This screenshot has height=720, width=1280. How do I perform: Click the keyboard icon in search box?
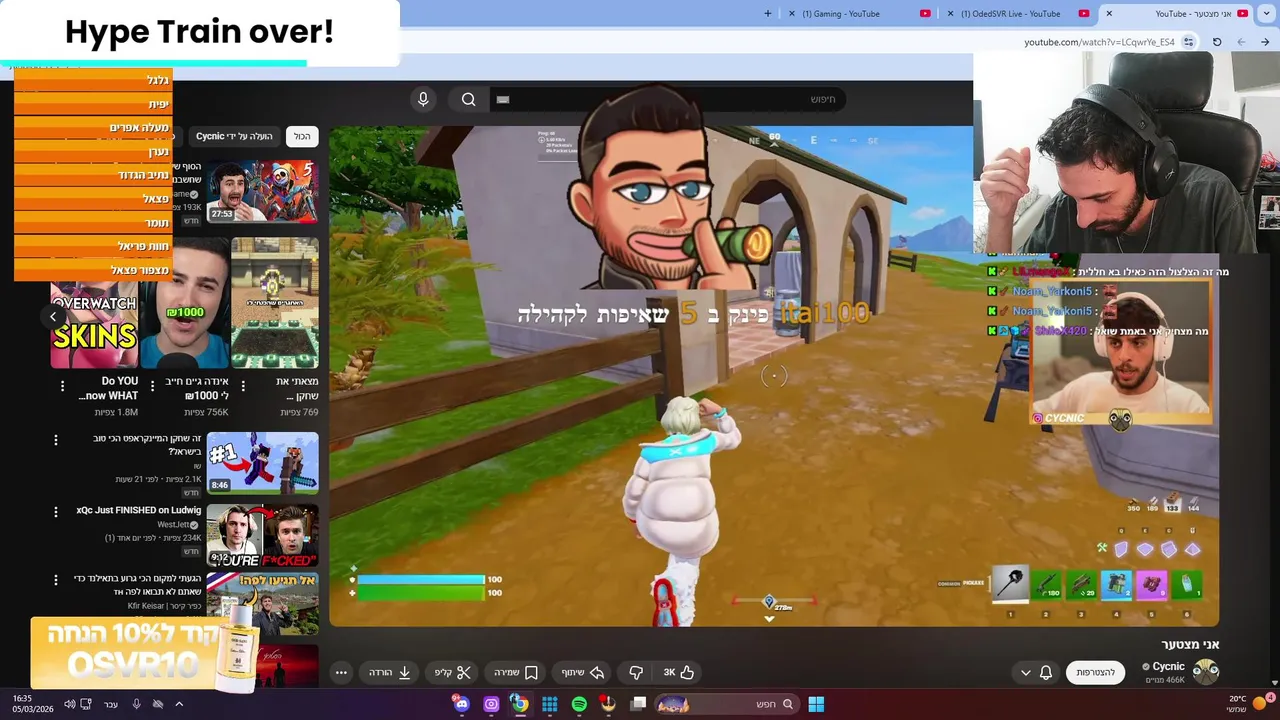tap(503, 99)
